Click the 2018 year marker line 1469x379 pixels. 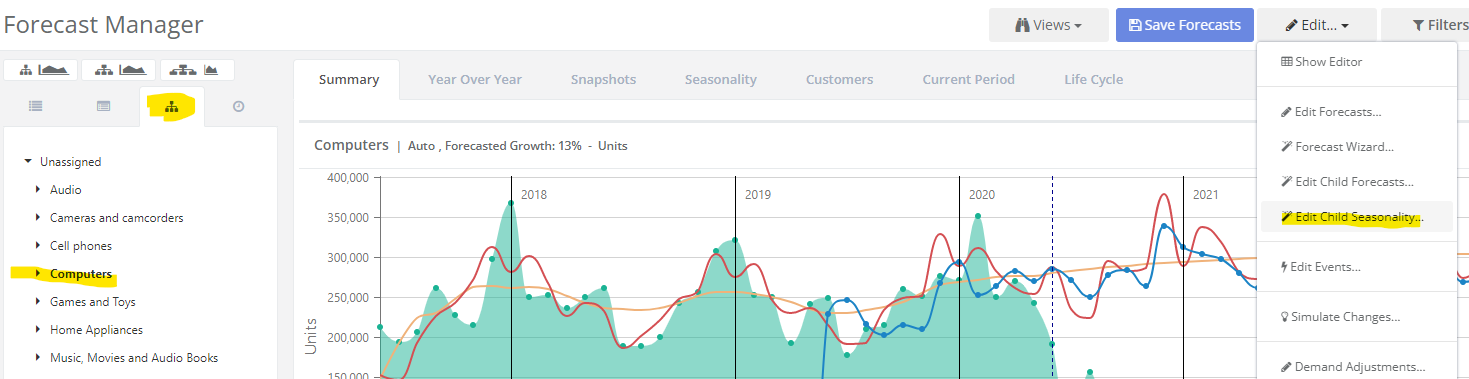pyautogui.click(x=511, y=277)
